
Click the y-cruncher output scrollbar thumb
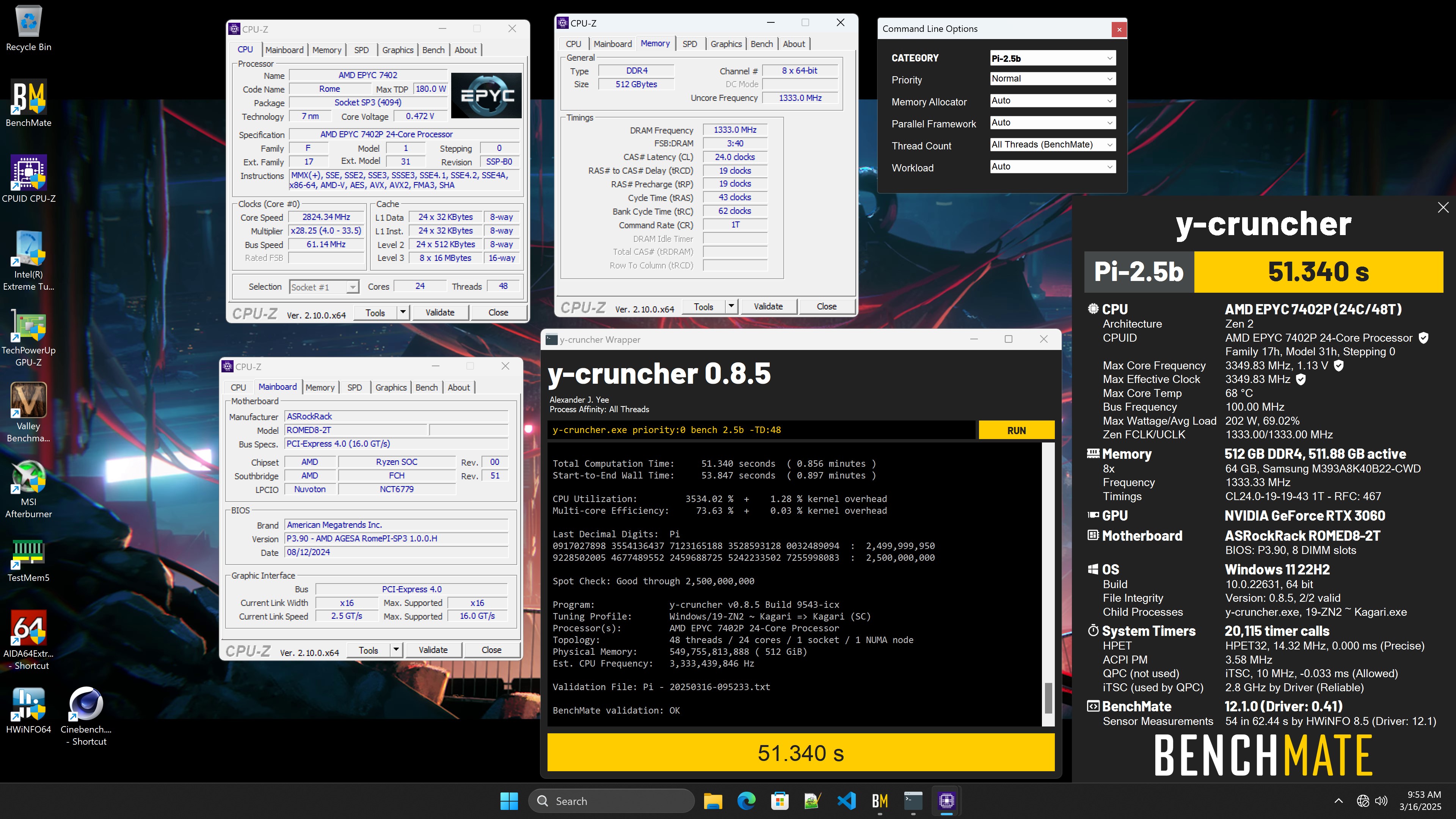point(1048,698)
